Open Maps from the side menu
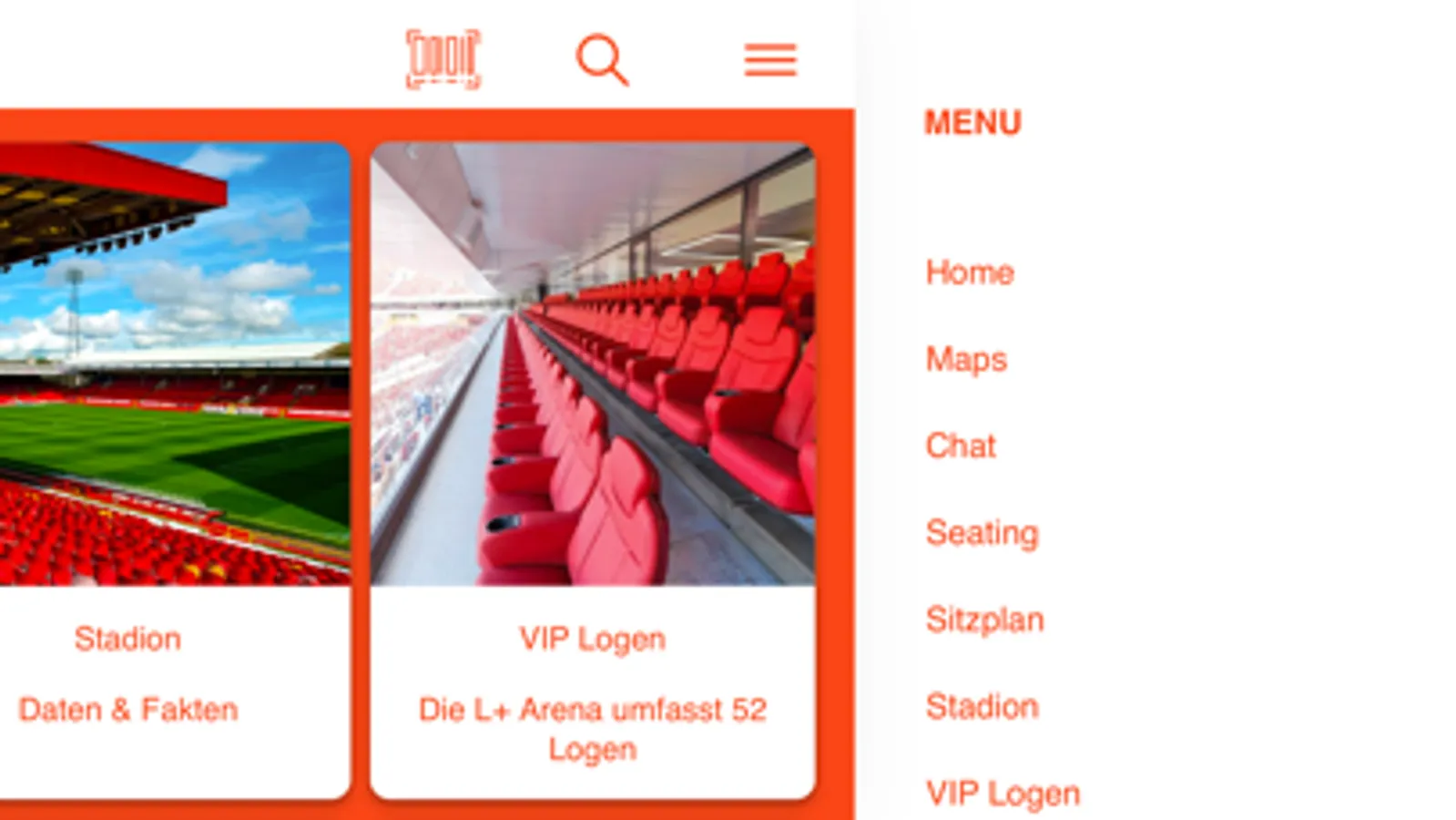 point(966,360)
